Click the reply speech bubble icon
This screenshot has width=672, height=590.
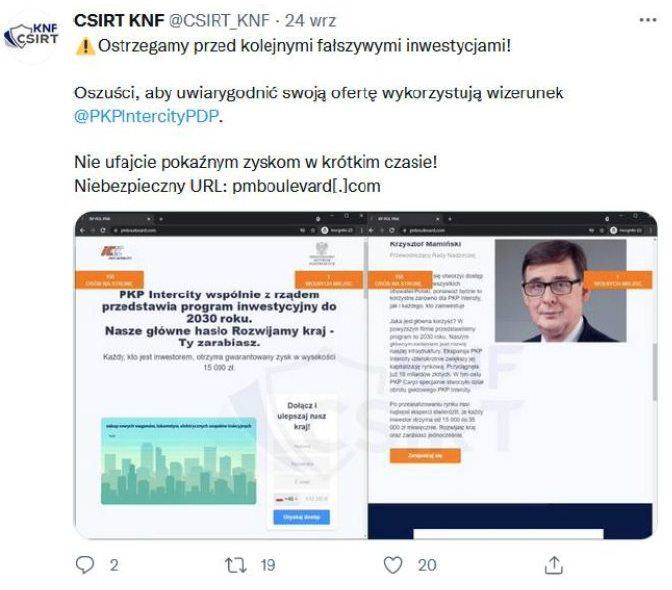[x=85, y=565]
